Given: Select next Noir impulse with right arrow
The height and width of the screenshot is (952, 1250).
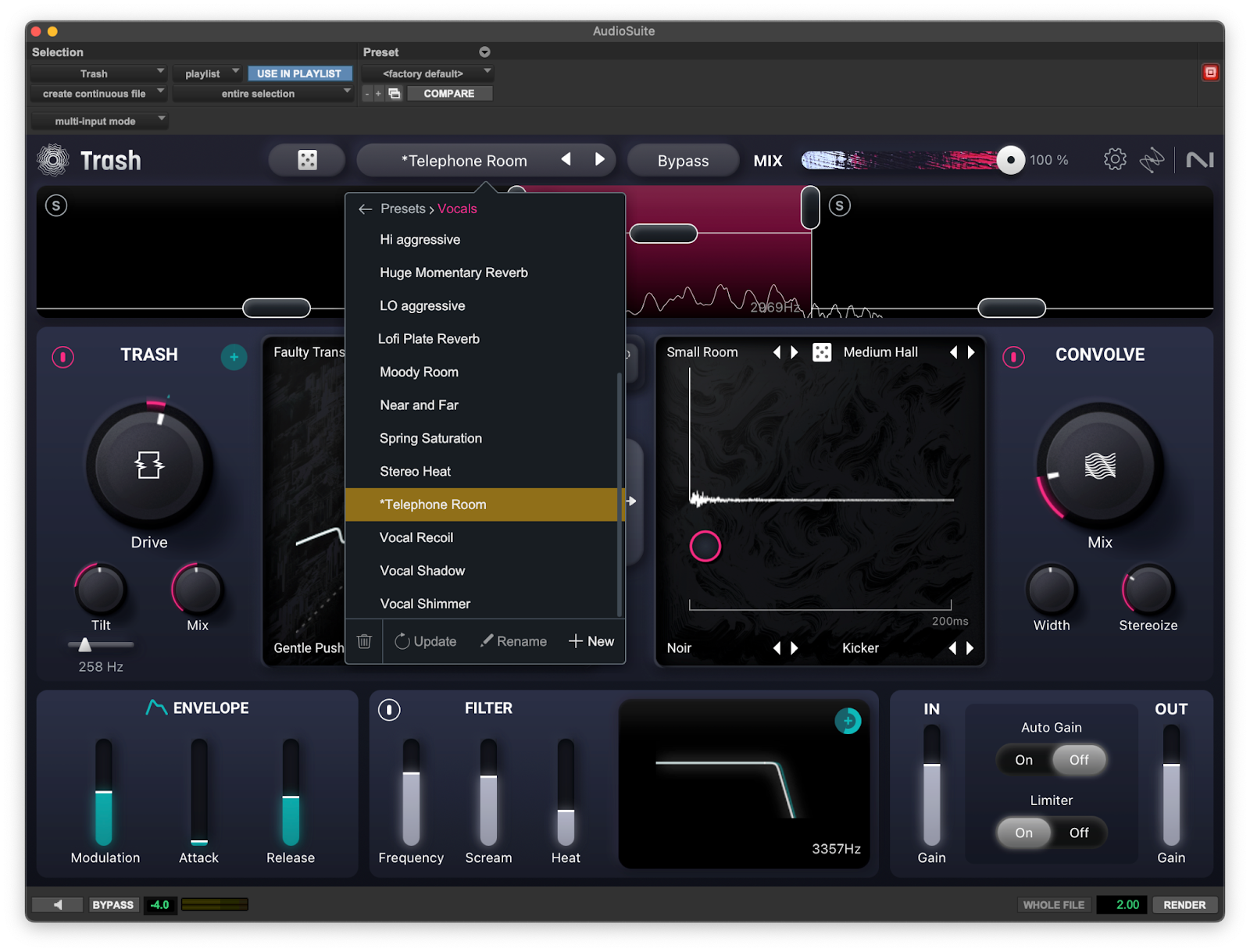Looking at the screenshot, I should [x=795, y=648].
